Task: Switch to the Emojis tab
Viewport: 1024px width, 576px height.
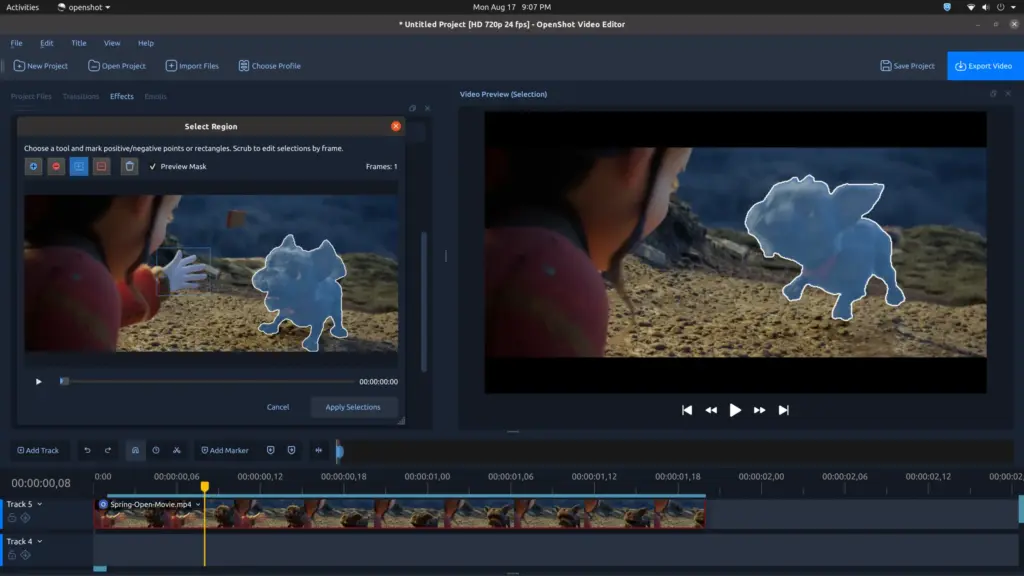Action: pos(155,96)
